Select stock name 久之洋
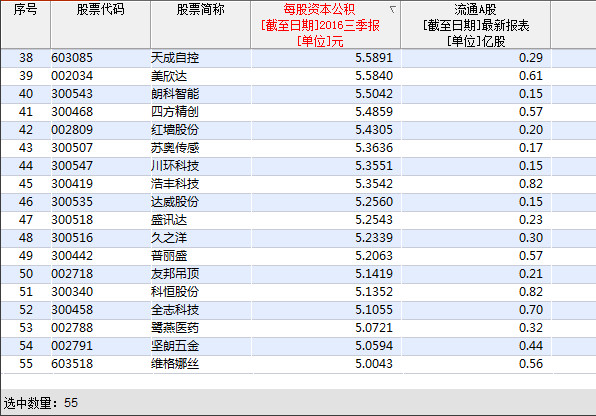 (x=169, y=238)
